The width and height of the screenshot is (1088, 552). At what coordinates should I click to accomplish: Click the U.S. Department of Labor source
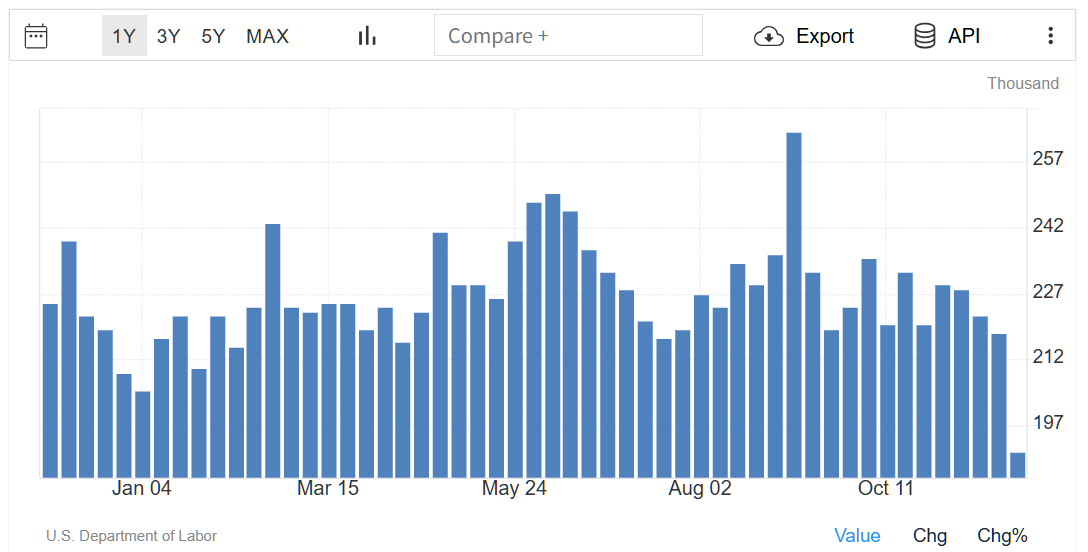click(x=131, y=536)
